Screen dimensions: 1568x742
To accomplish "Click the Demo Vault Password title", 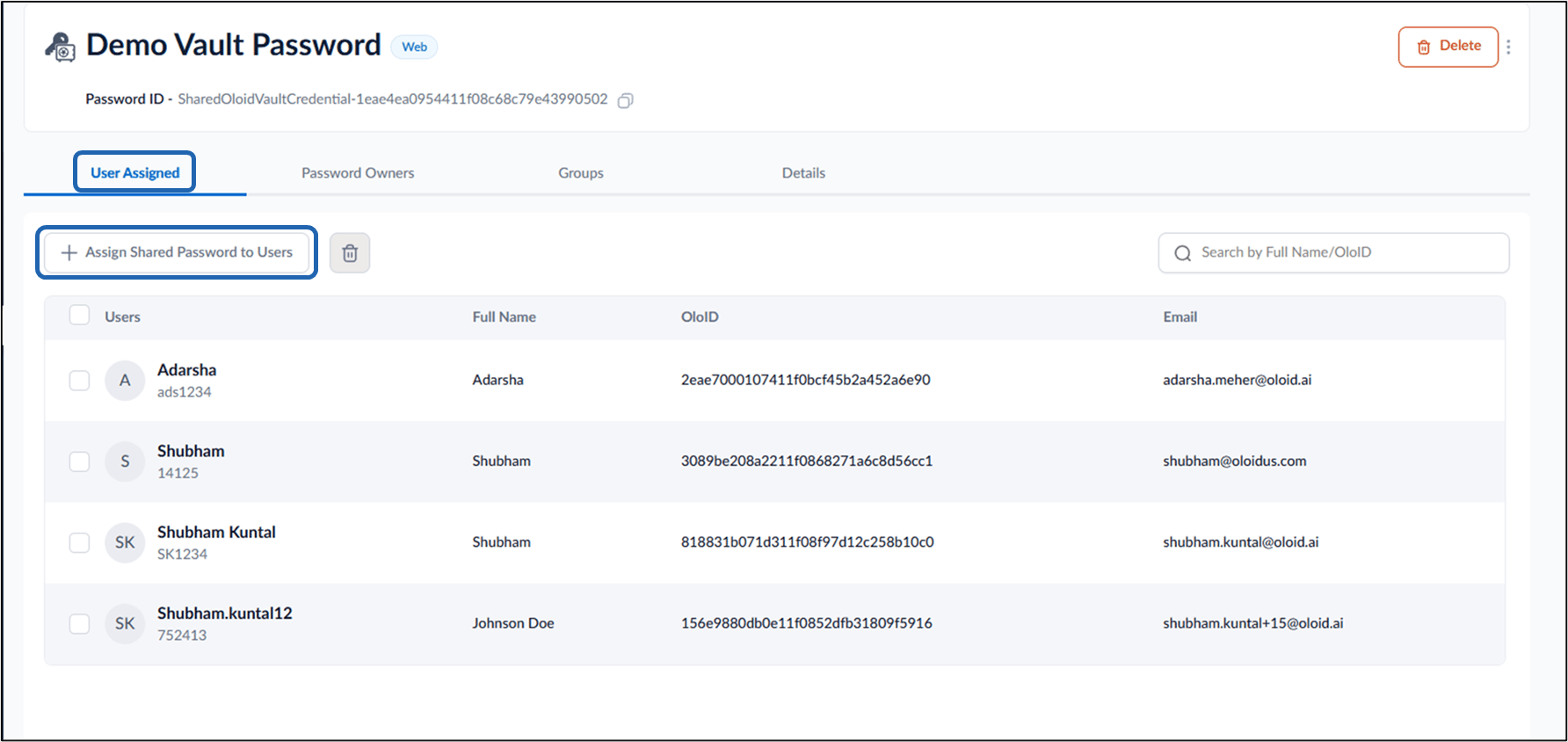I will click(234, 45).
